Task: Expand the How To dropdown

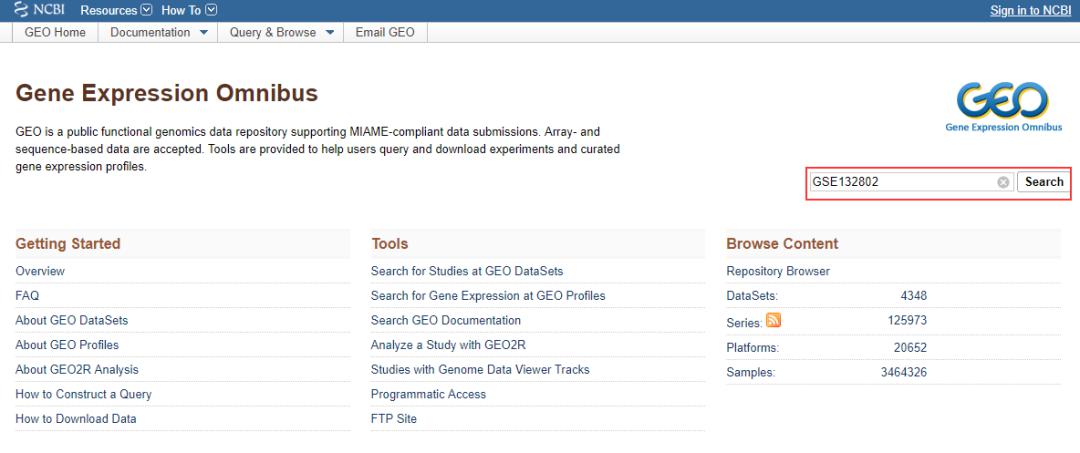Action: 189,10
